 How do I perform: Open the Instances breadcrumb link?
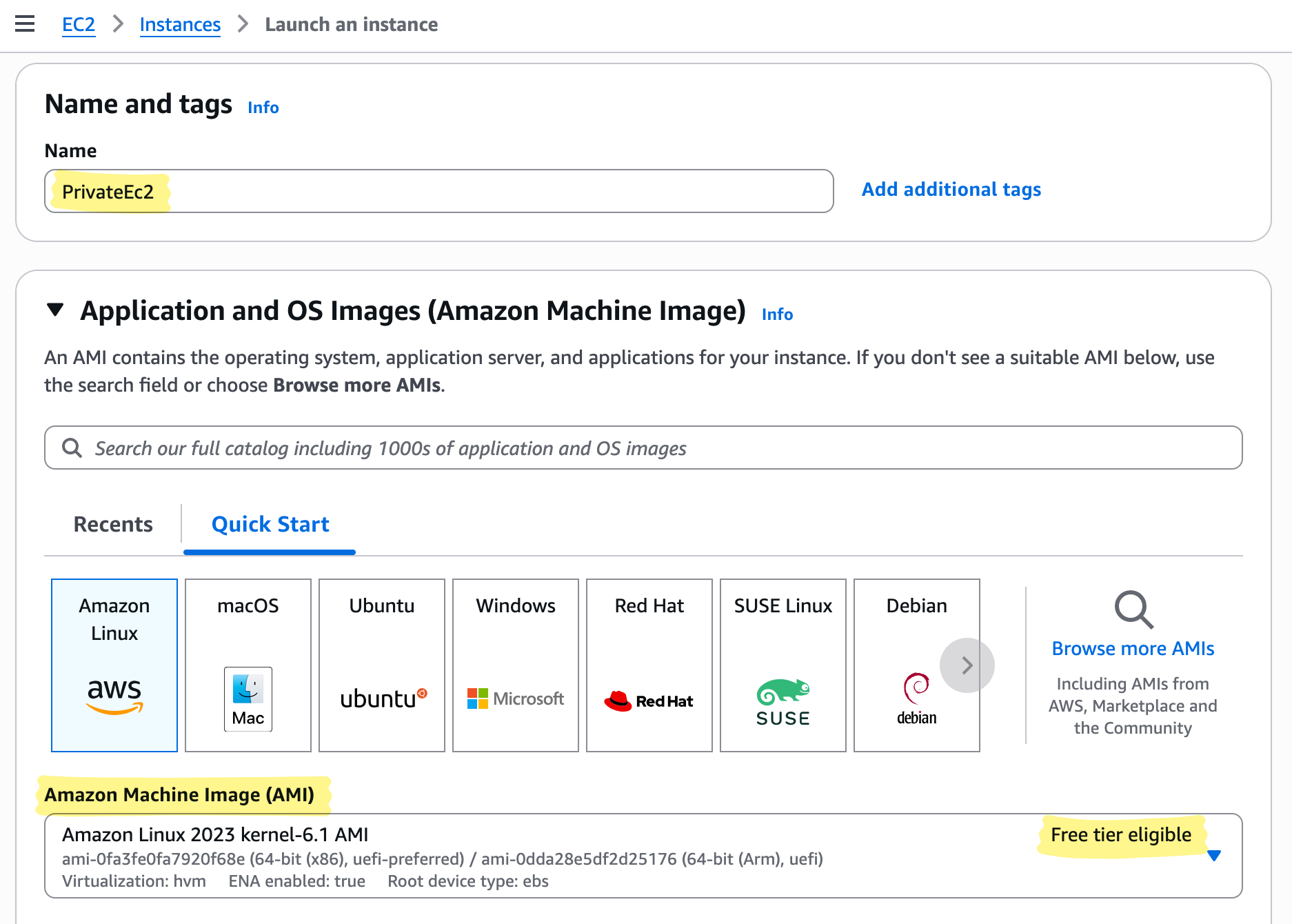pos(180,25)
